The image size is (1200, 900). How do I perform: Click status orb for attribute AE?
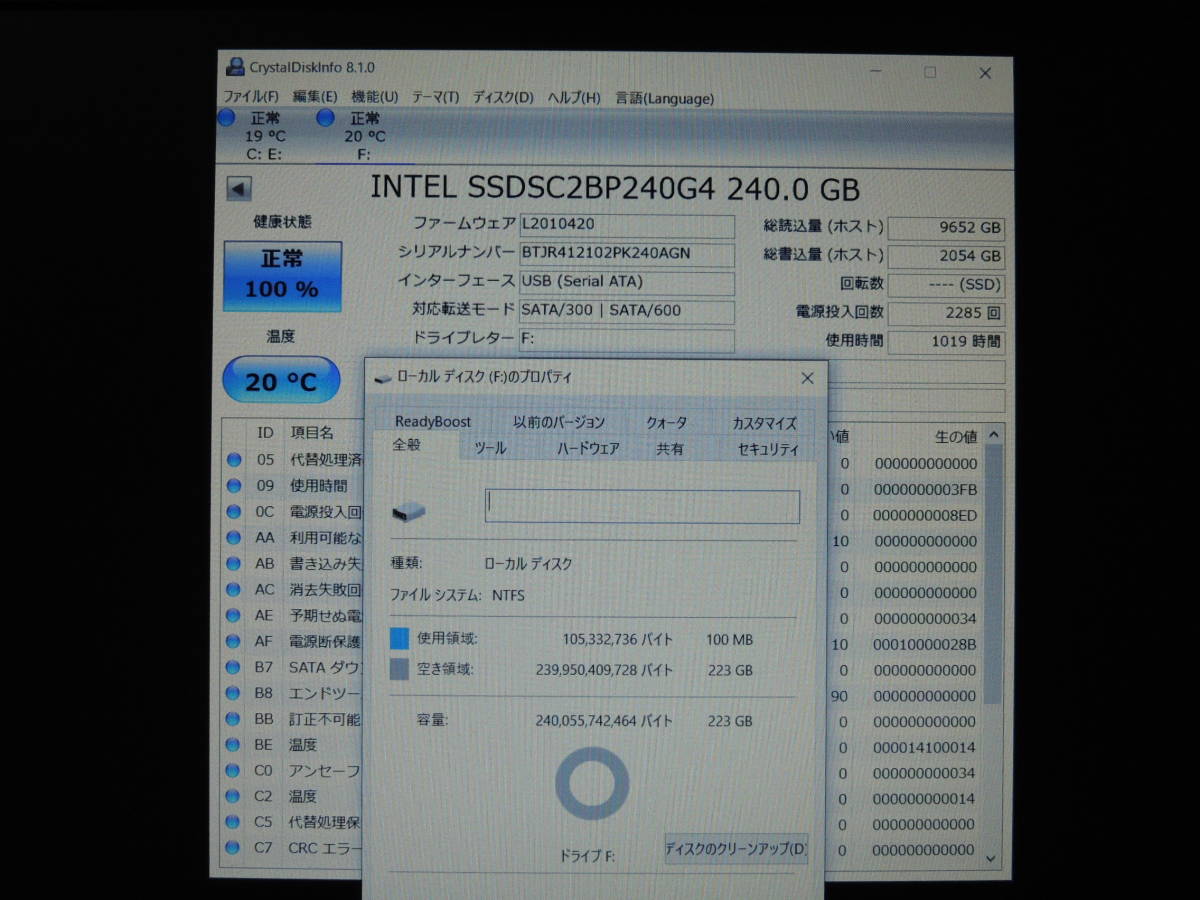click(234, 616)
